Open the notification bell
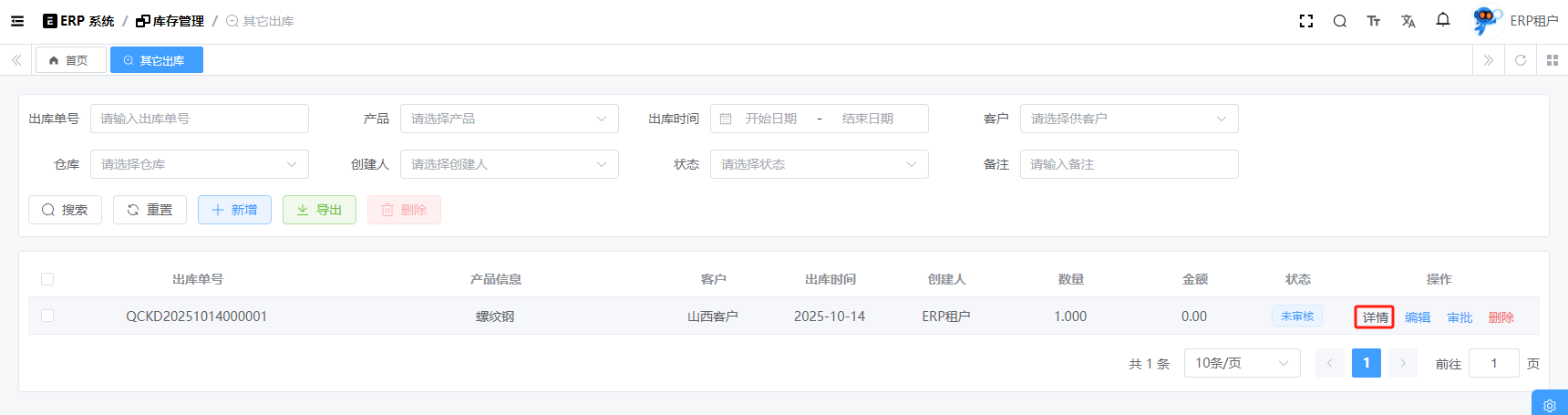 (x=1442, y=20)
